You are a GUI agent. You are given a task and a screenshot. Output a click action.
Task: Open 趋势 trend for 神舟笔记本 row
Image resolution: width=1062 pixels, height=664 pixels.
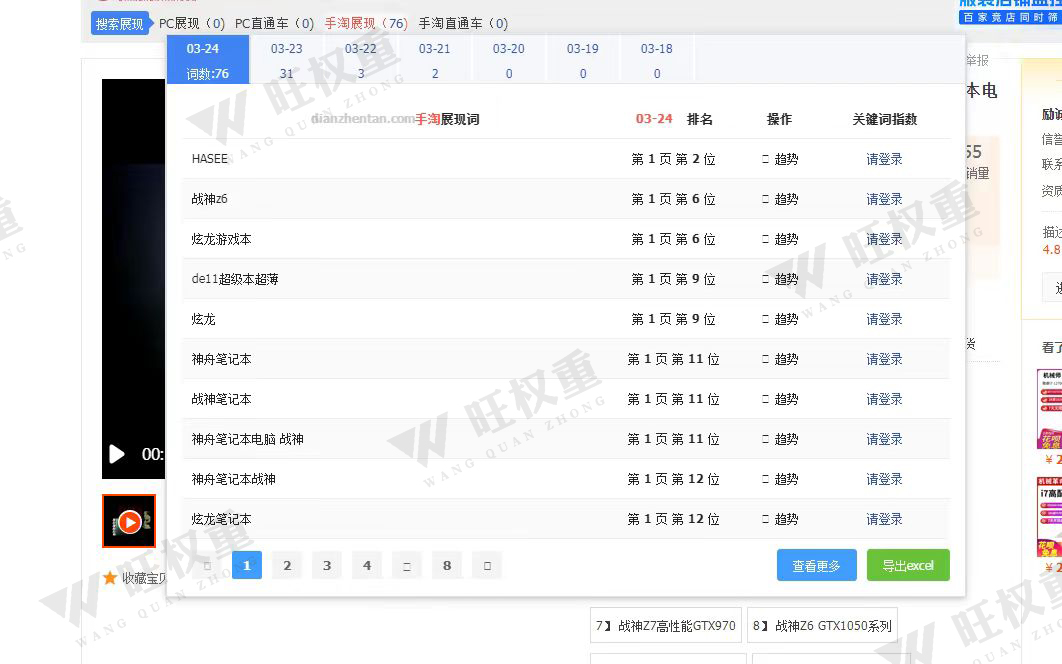780,359
